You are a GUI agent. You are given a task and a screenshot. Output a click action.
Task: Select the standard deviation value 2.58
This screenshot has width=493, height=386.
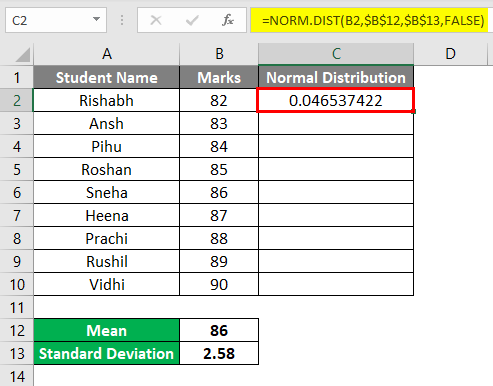[219, 353]
